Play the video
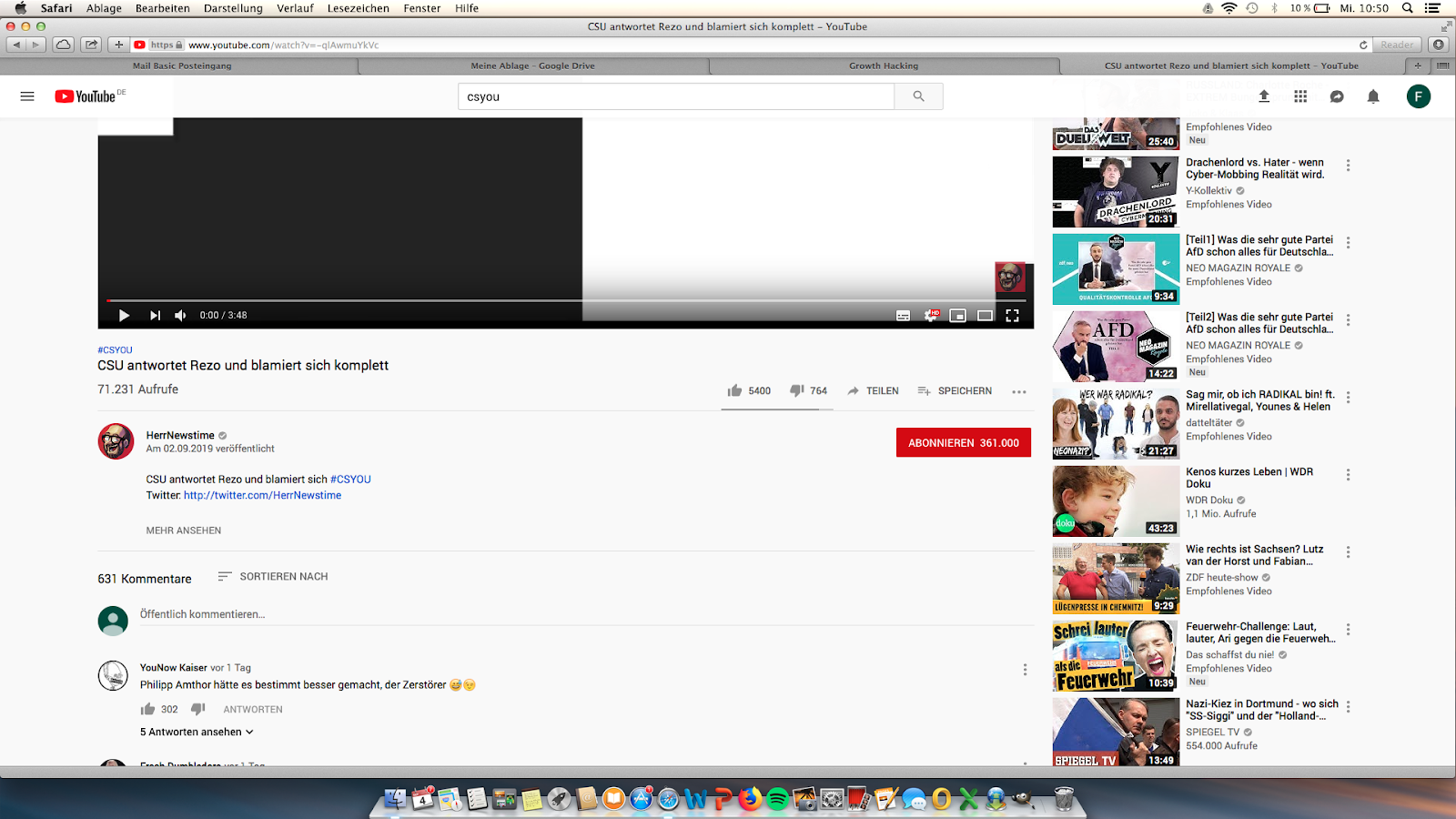Viewport: 1456px width, 819px height. pos(124,316)
